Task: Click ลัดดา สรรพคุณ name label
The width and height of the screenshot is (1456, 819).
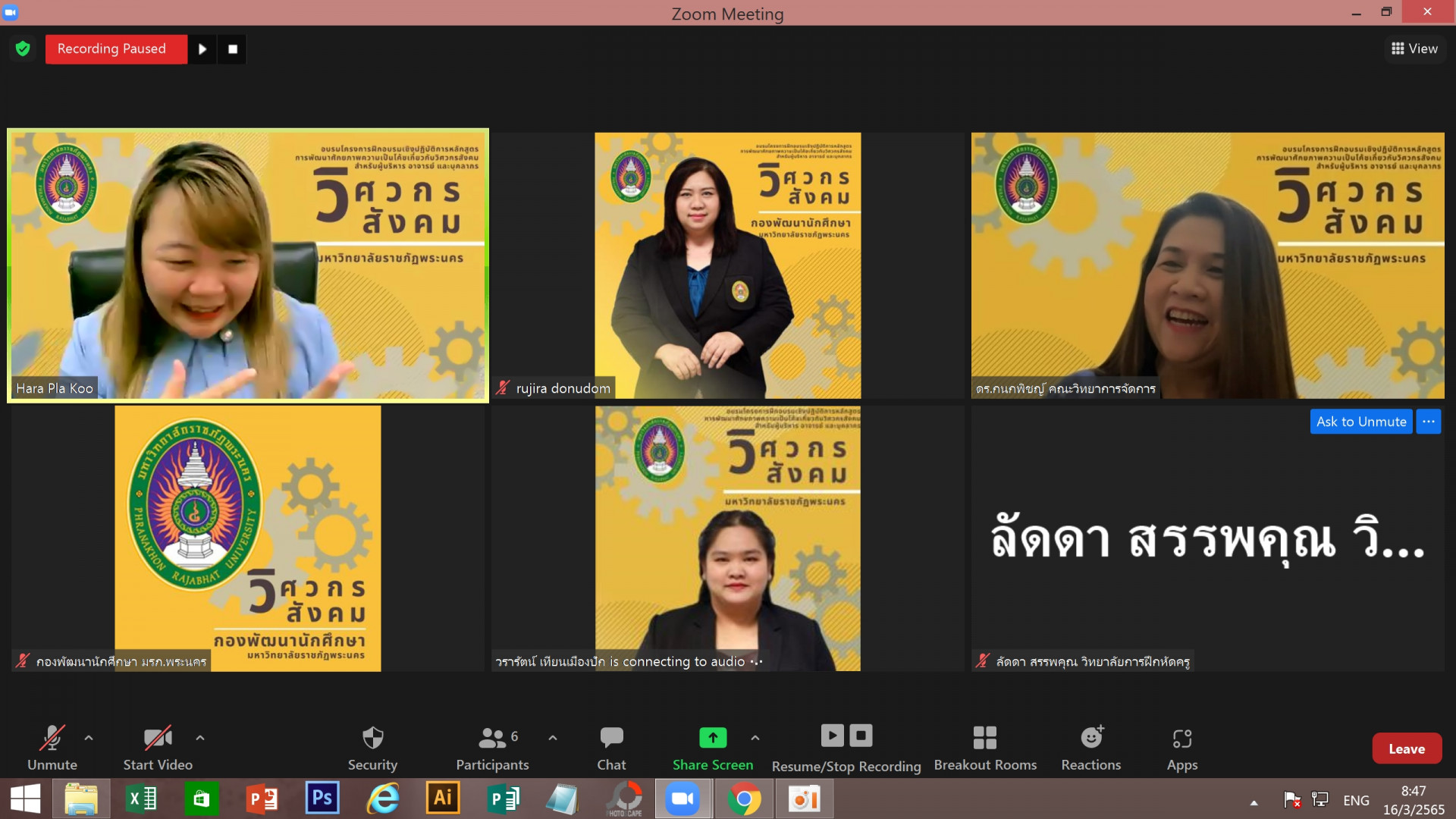Action: [1093, 661]
